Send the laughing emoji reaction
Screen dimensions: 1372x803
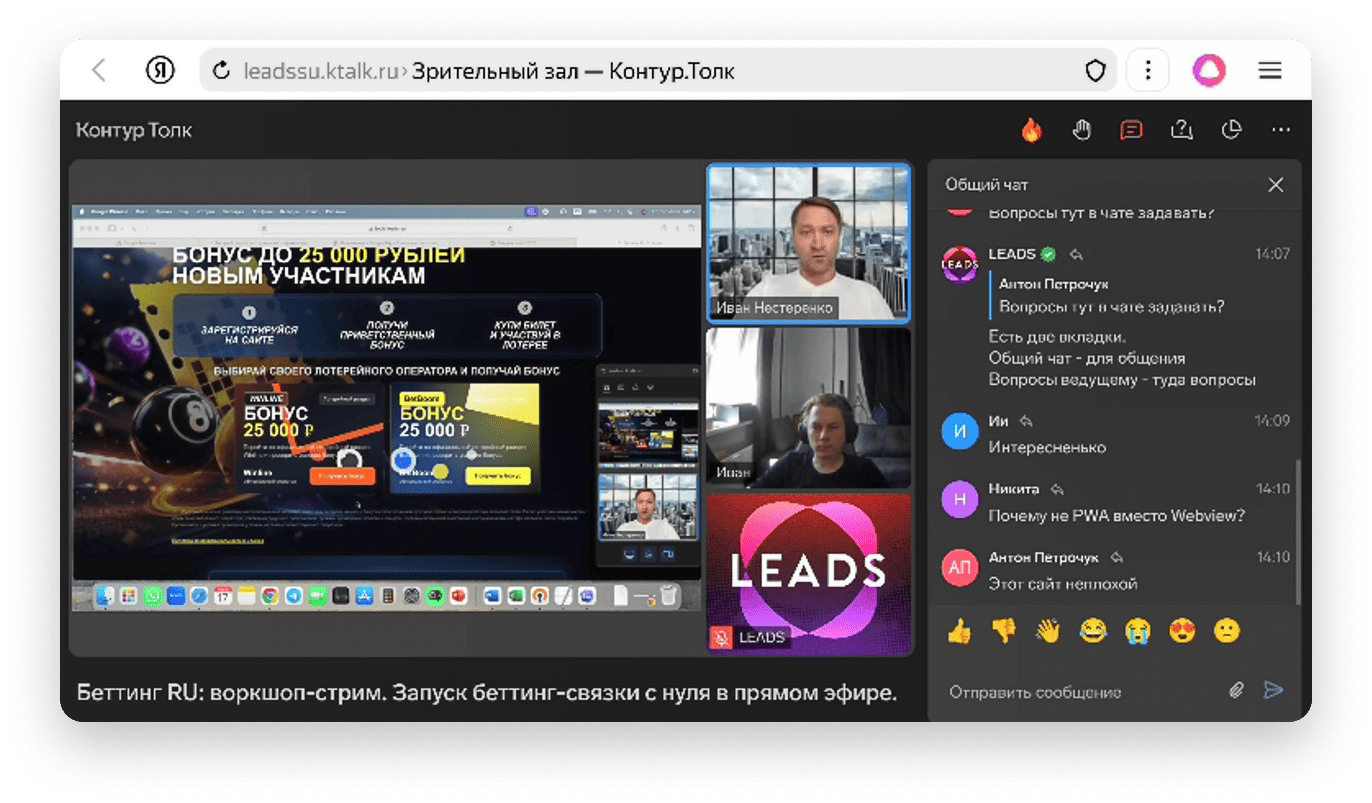[1093, 631]
